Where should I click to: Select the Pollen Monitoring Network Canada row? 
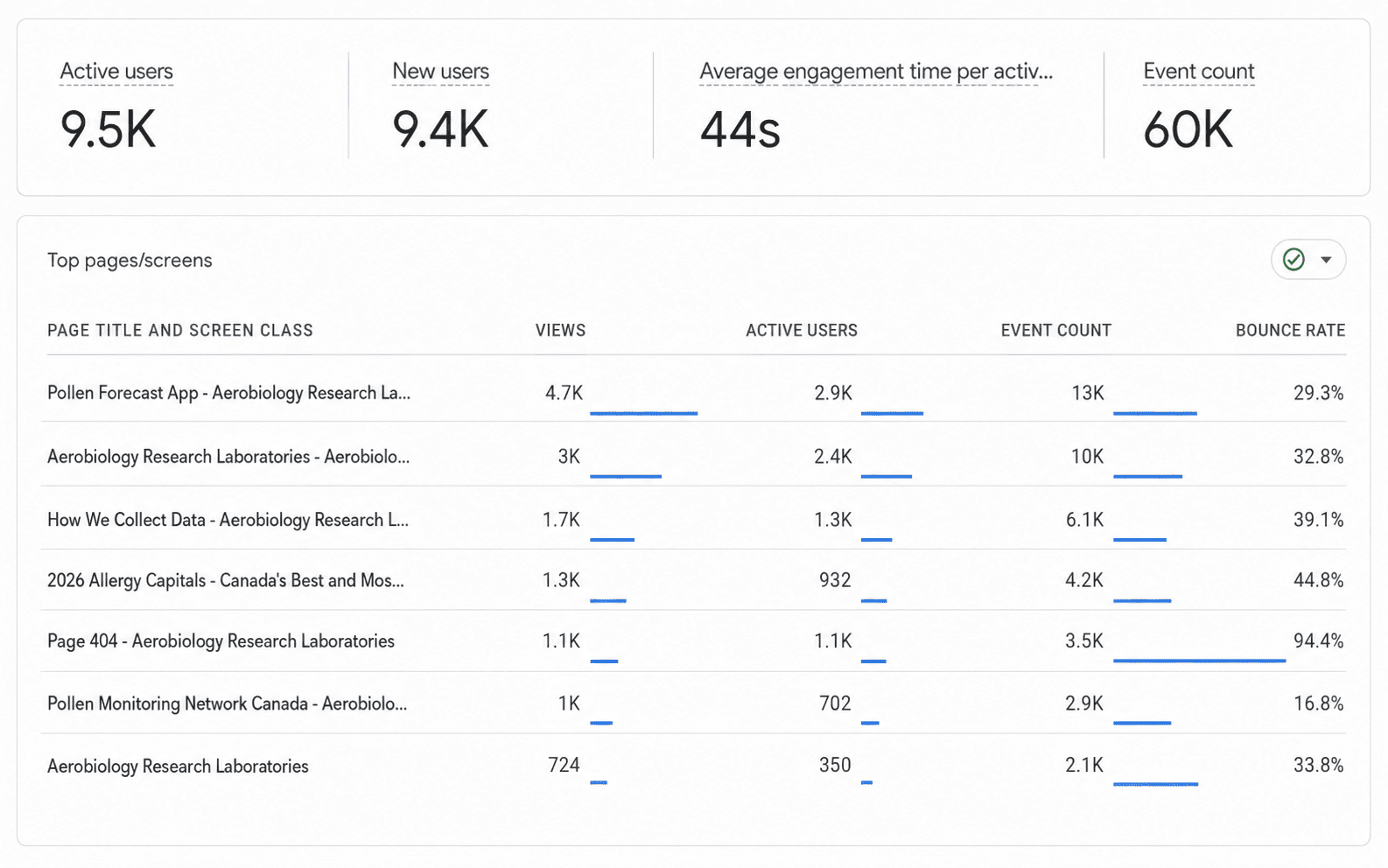[x=693, y=703]
